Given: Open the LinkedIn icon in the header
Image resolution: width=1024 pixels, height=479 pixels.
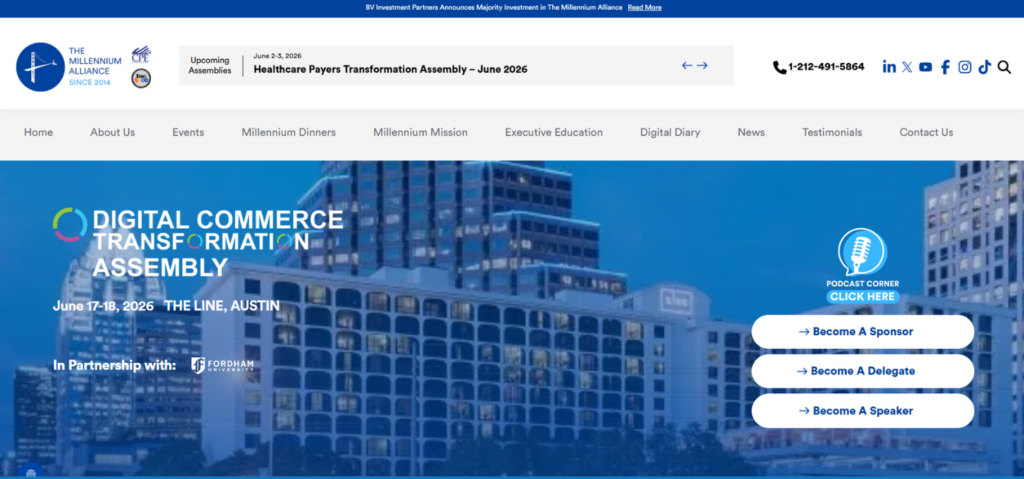Looking at the screenshot, I should 889,67.
